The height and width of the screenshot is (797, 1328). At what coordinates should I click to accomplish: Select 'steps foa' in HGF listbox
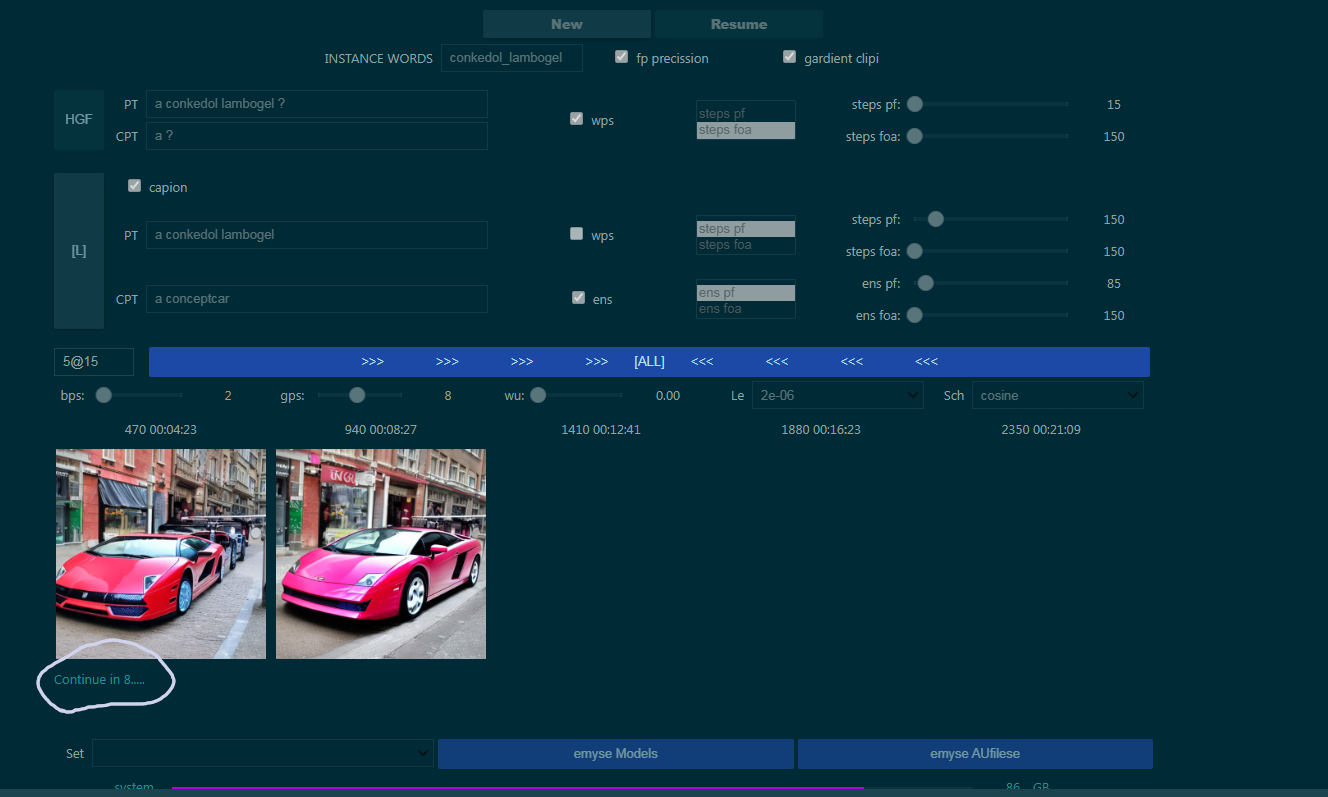pos(746,130)
